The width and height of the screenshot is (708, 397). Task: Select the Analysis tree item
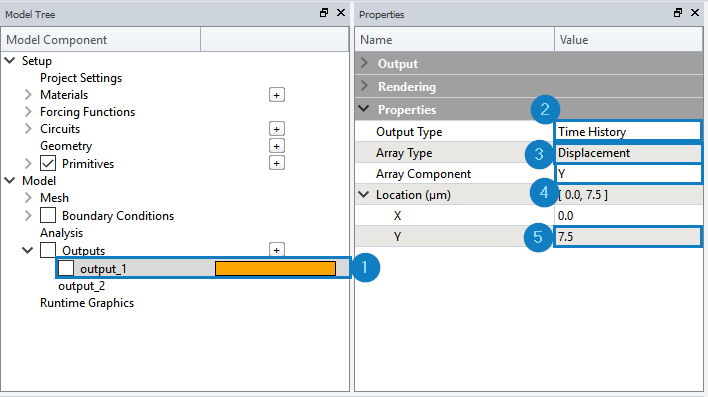tap(61, 233)
